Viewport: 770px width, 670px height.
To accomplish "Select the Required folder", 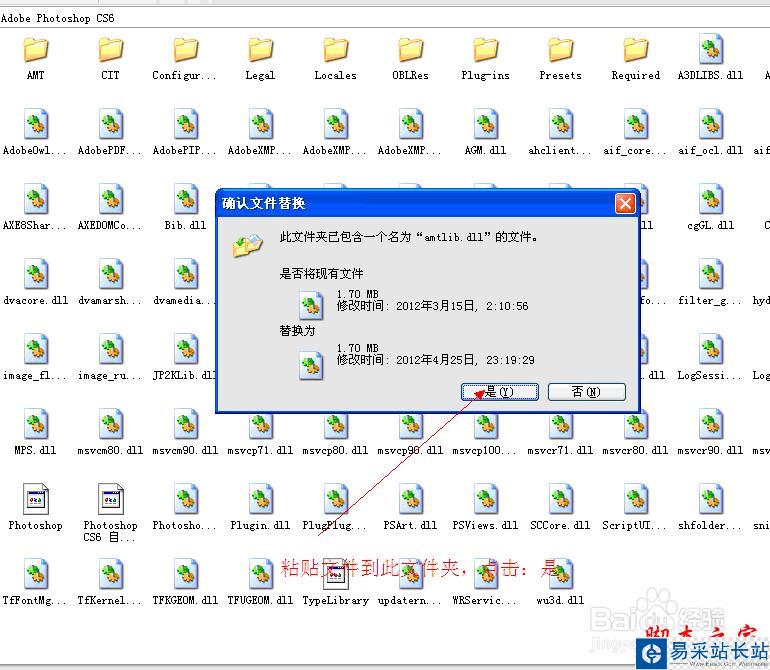I will pyautogui.click(x=636, y=51).
